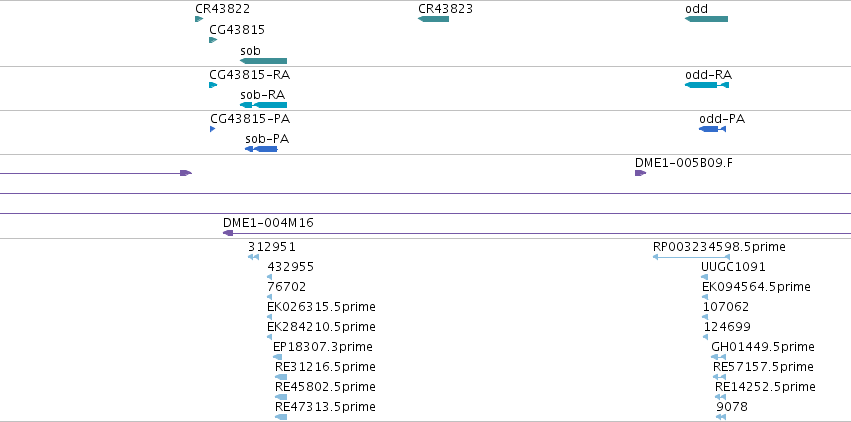This screenshot has width=851, height=422.
Task: Select the EK094564.5prime EST glyph
Action: 705,297
